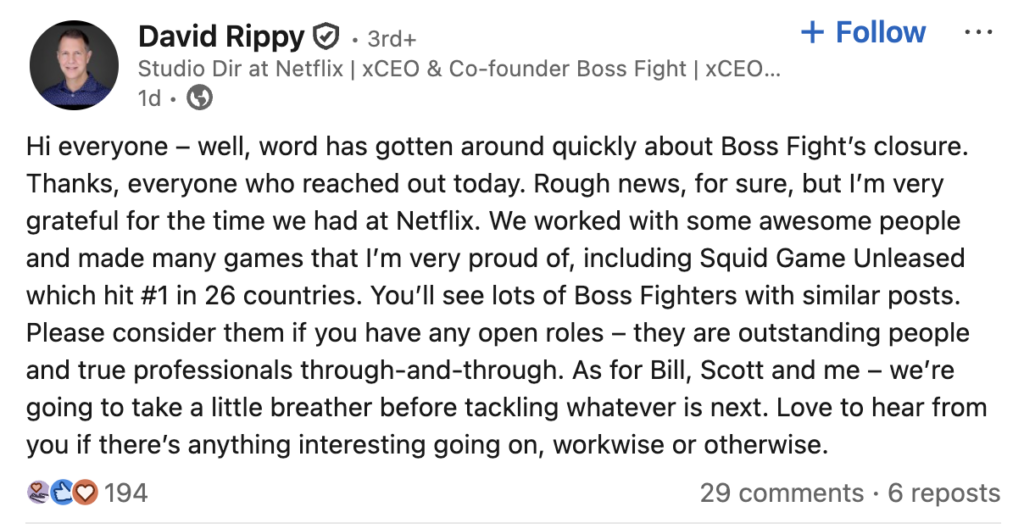Screen dimensions: 1024x529
Task: Click the purple Support reaction icon
Action: click(38, 492)
